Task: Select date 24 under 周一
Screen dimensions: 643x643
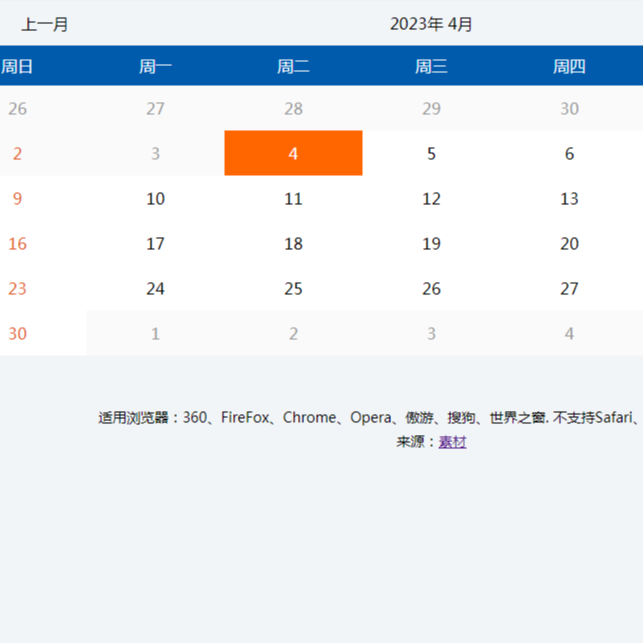Action: (155, 288)
